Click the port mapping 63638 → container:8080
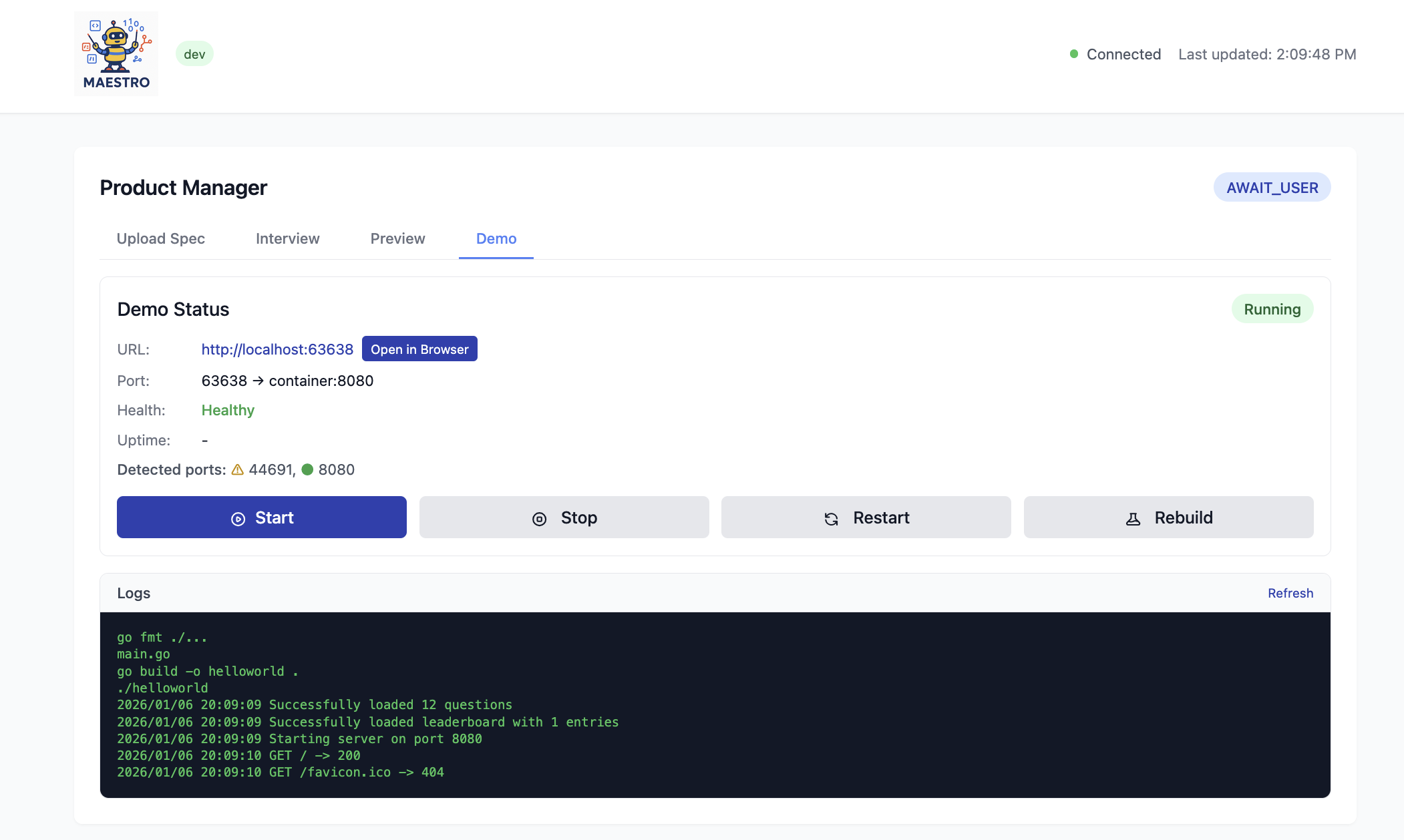Viewport: 1404px width, 840px height. (287, 381)
